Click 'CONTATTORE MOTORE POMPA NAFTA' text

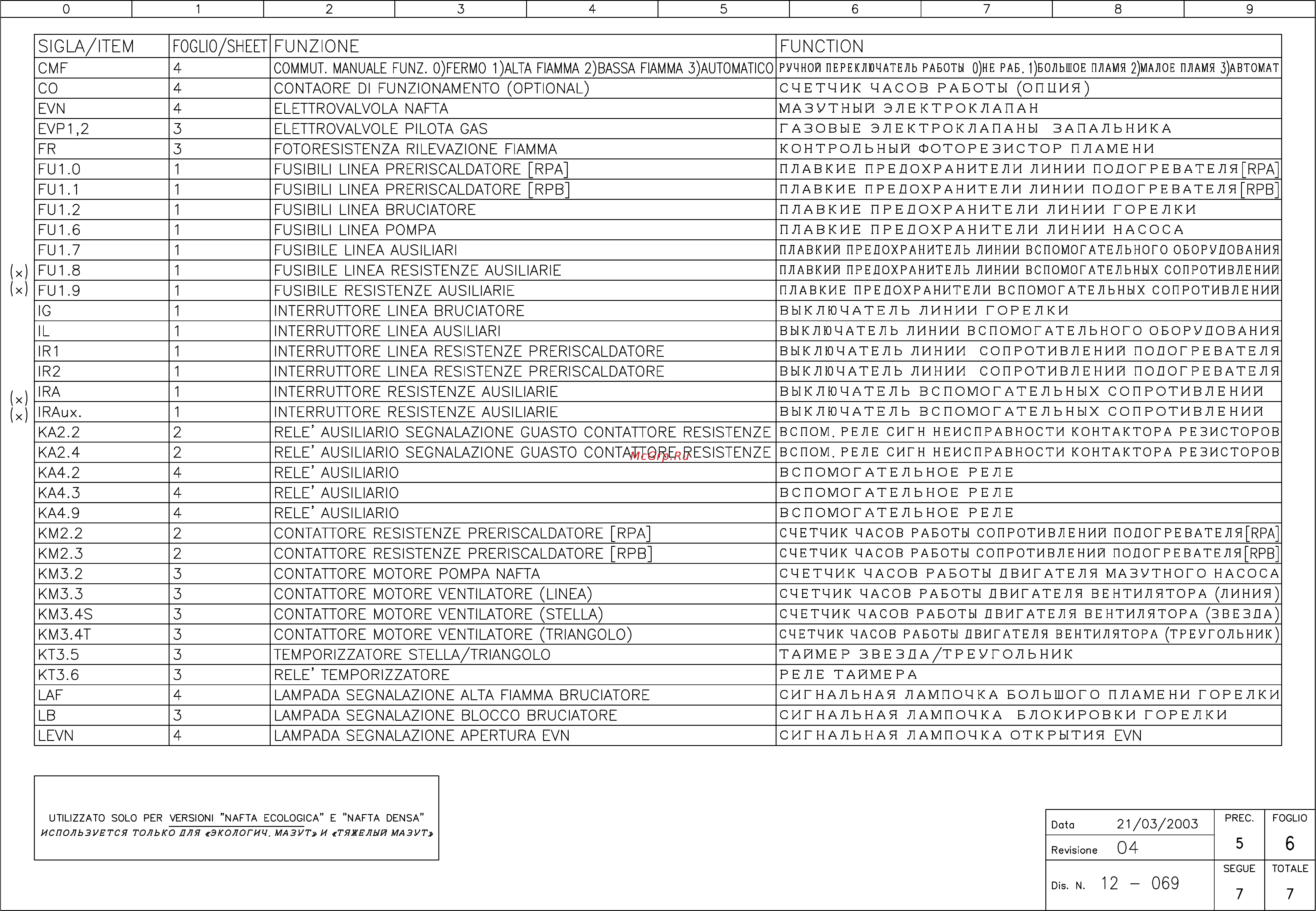(407, 574)
